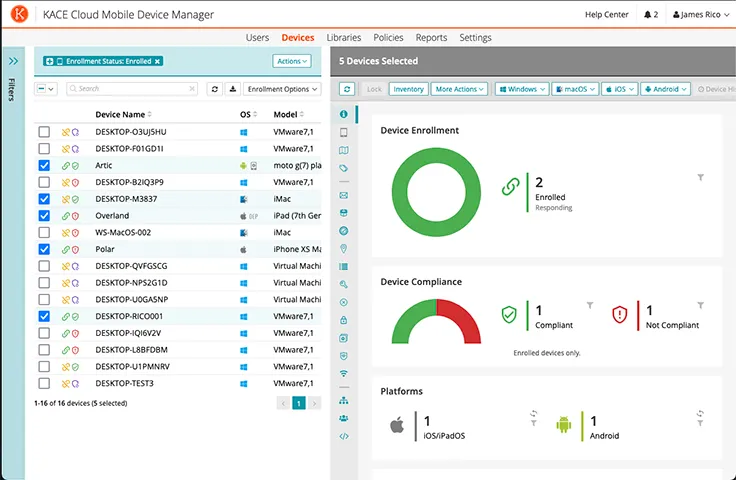The height and width of the screenshot is (480, 736).
Task: Click the export download icon beside search
Action: [232, 89]
